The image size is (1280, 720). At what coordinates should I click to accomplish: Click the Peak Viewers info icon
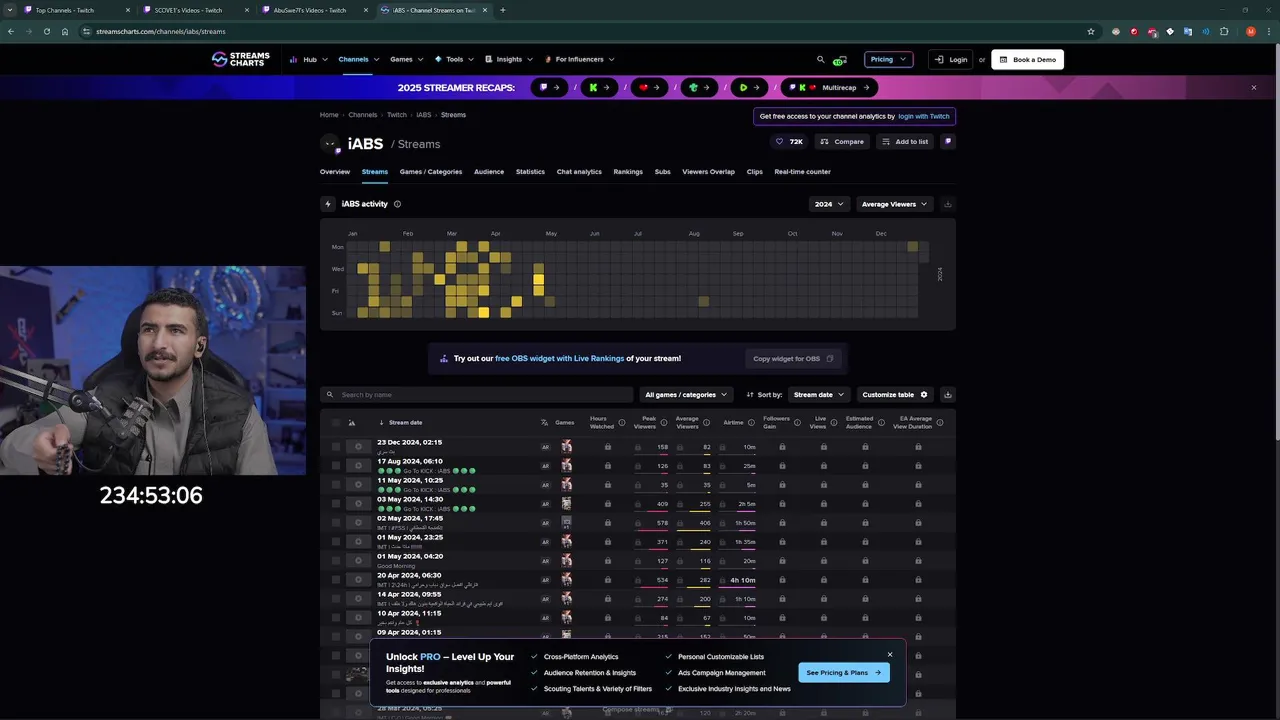[x=664, y=422]
